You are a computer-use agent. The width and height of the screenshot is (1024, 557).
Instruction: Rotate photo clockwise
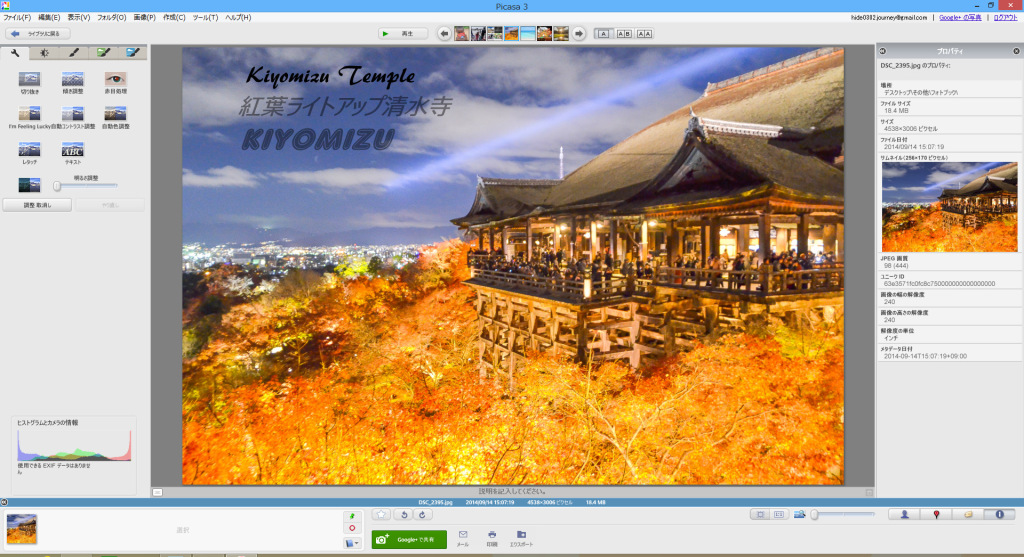[423, 515]
